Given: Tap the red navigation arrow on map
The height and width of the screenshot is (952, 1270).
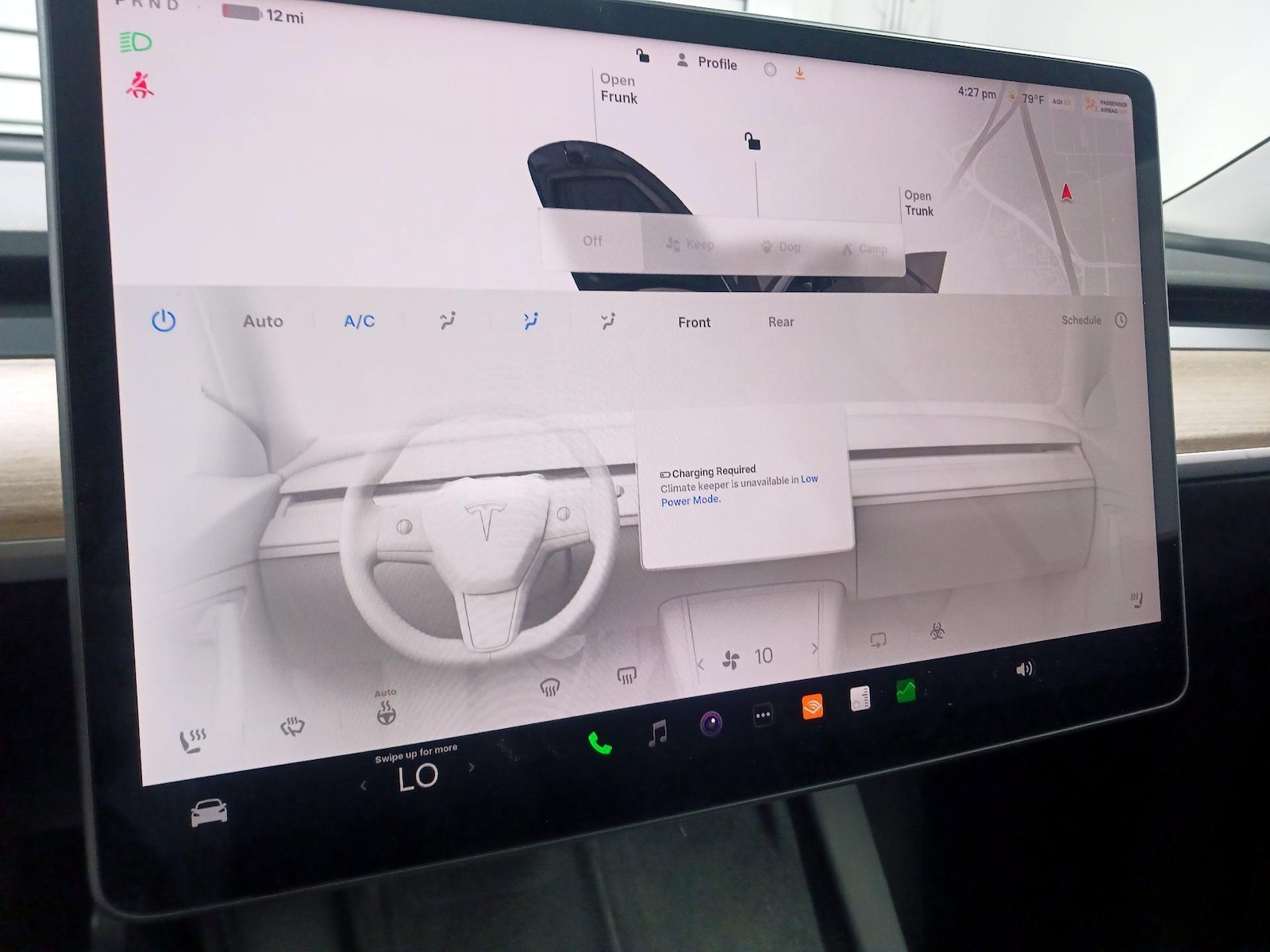Looking at the screenshot, I should 1067,191.
